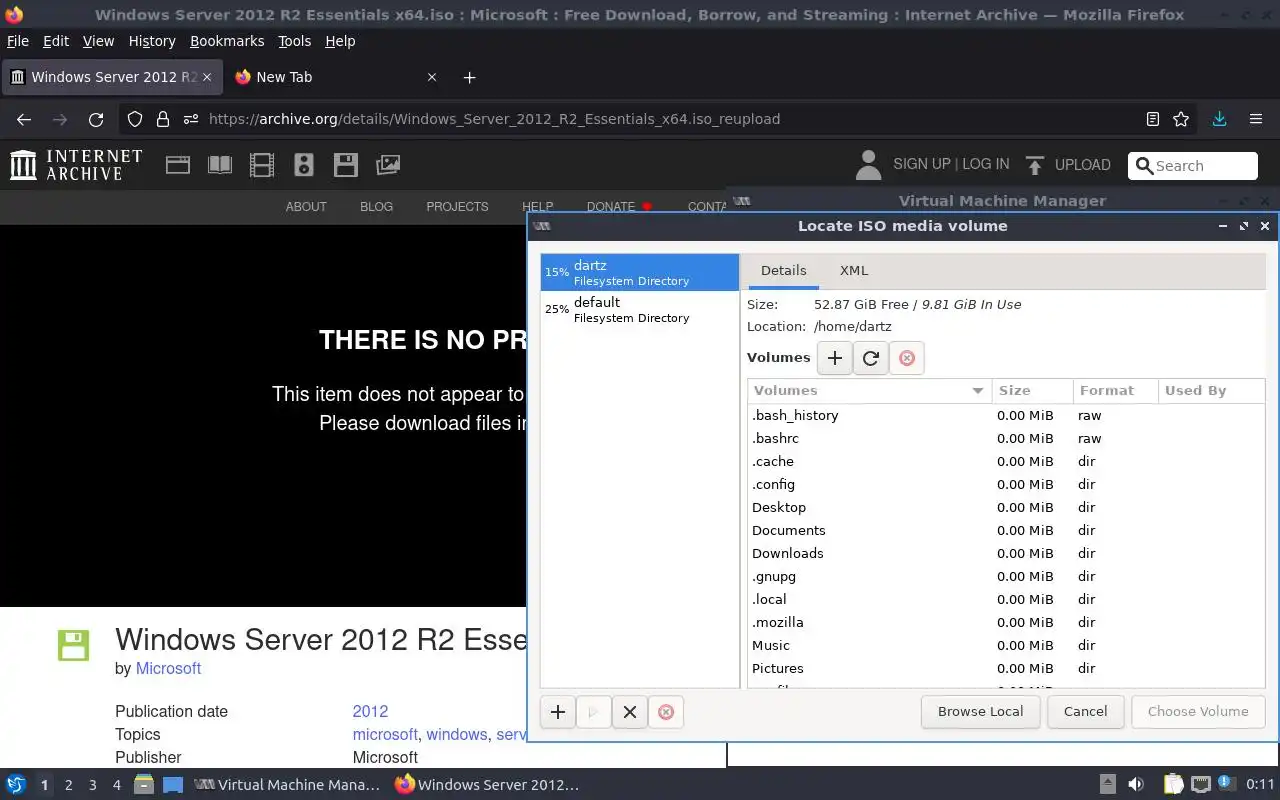1280x800 pixels.
Task: Click Internet Archive search field
Action: pyautogui.click(x=1193, y=166)
